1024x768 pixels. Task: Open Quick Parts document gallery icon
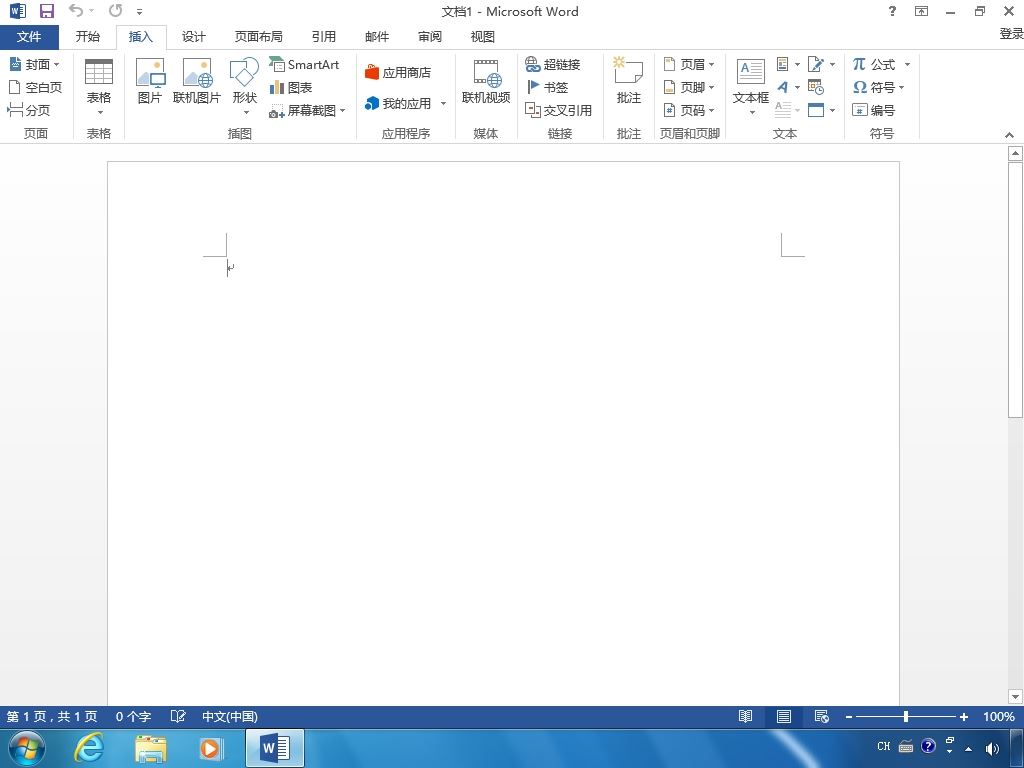(x=783, y=64)
